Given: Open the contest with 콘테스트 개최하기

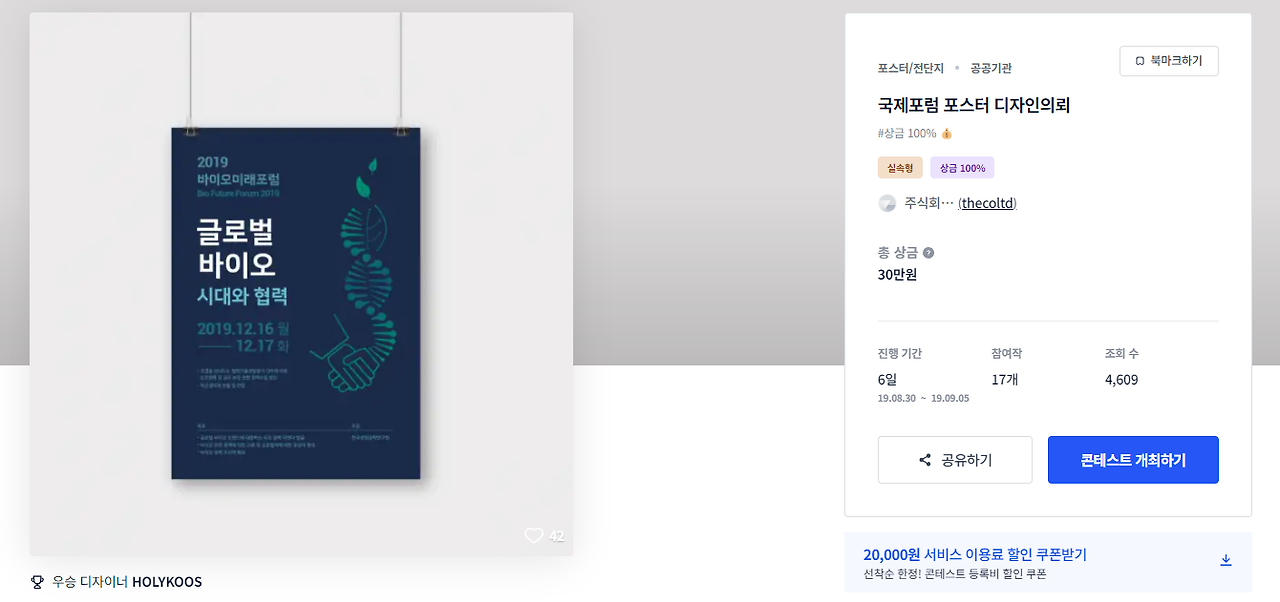Looking at the screenshot, I should click(x=1133, y=460).
